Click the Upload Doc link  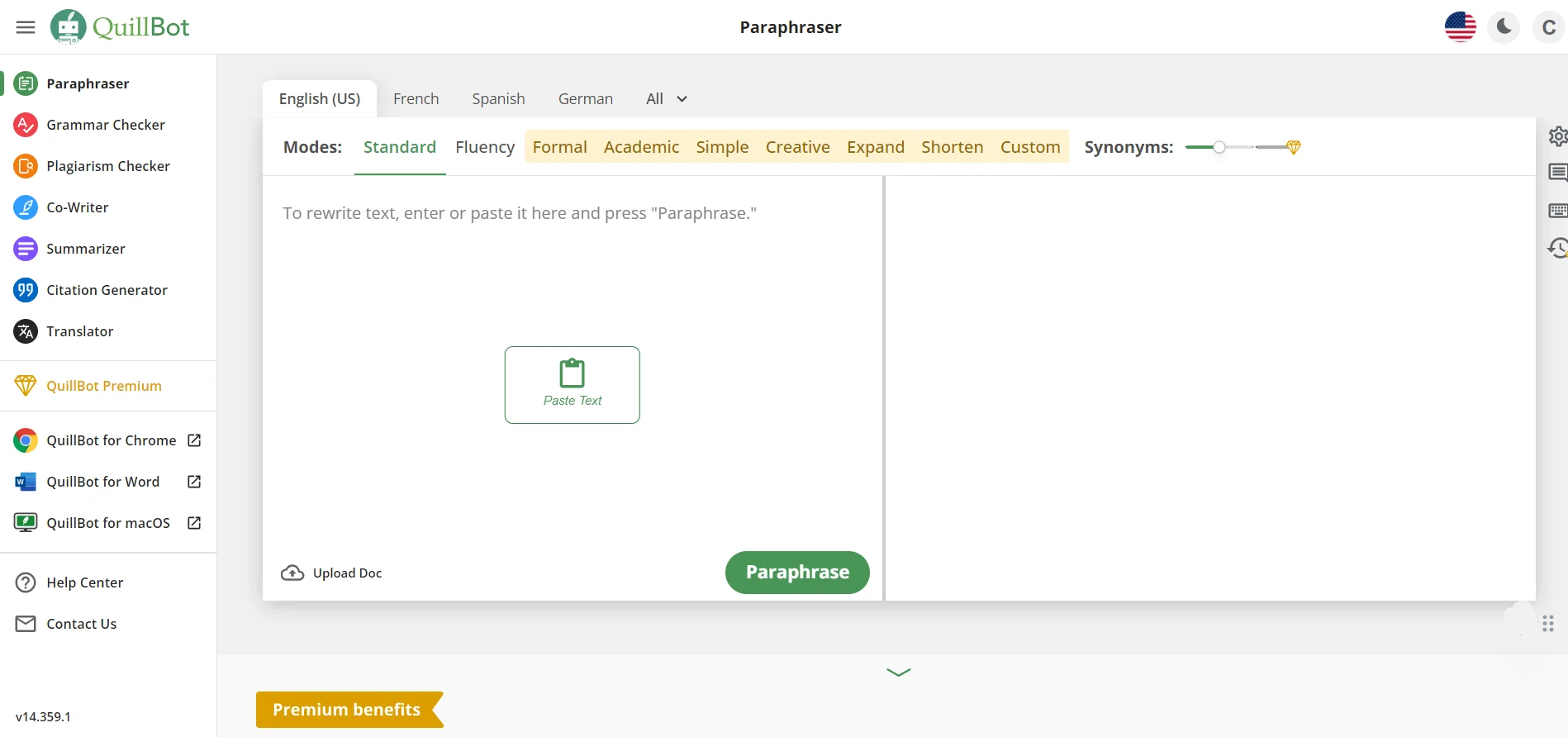[x=332, y=573]
